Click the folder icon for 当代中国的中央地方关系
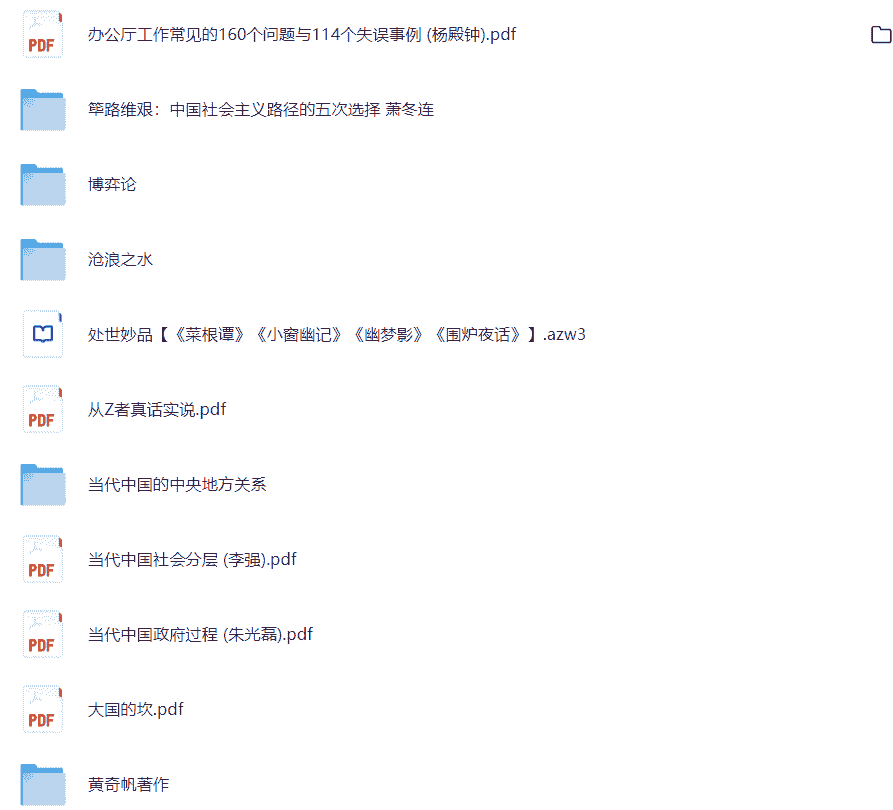 click(x=43, y=484)
